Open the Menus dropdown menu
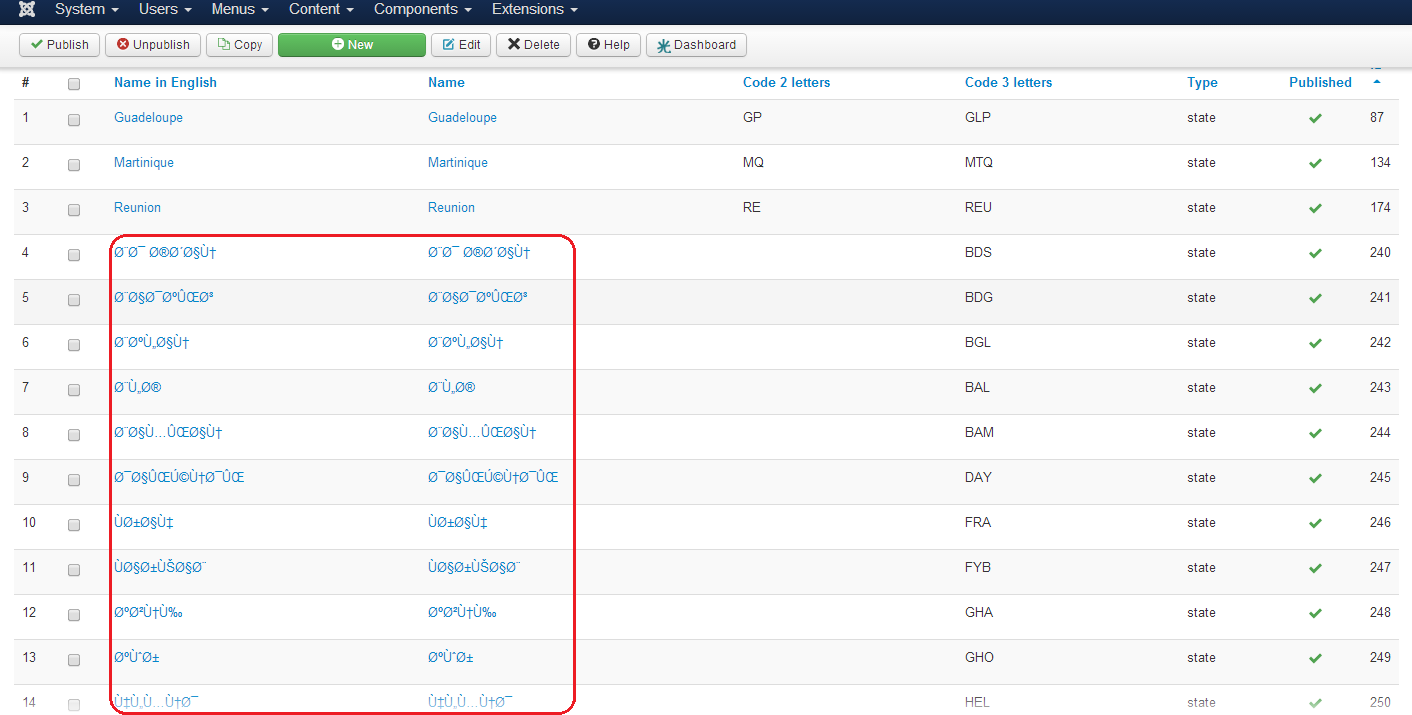1412x715 pixels. point(240,9)
